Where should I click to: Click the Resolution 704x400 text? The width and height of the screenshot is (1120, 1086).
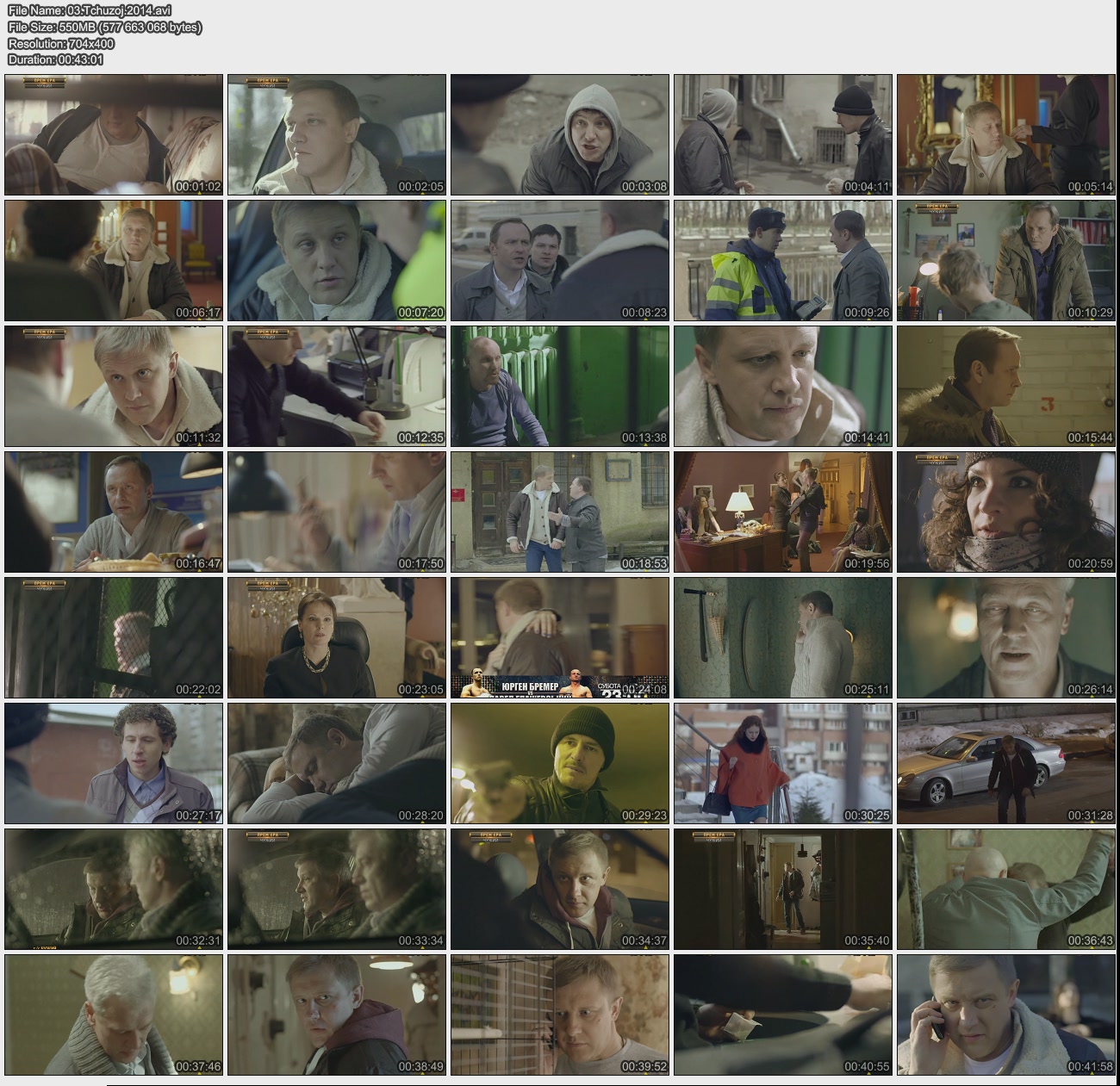60,43
